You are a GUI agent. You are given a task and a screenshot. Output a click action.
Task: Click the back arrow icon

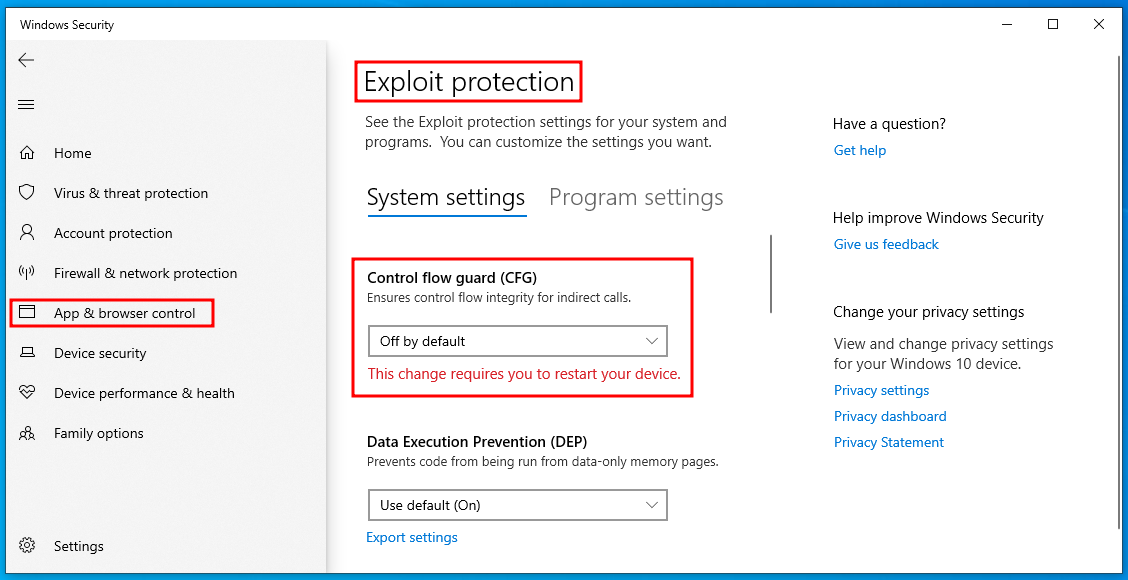(x=26, y=60)
